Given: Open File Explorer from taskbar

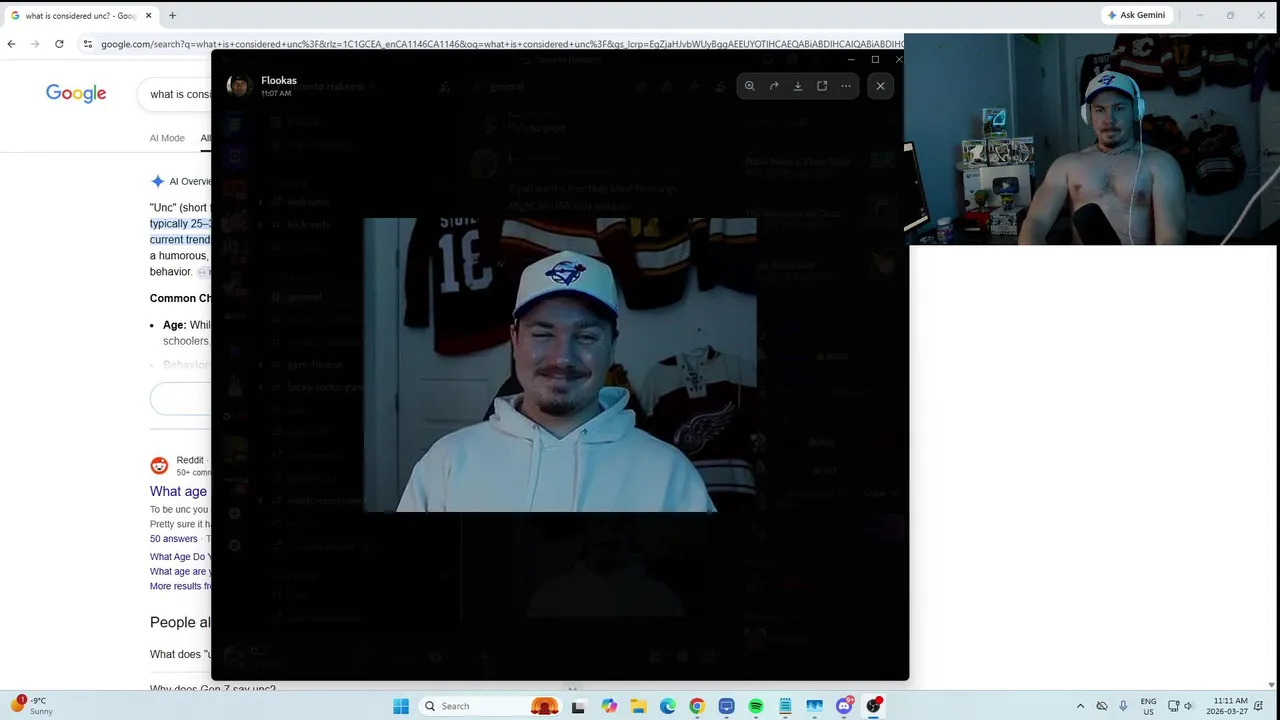Looking at the screenshot, I should click(638, 706).
